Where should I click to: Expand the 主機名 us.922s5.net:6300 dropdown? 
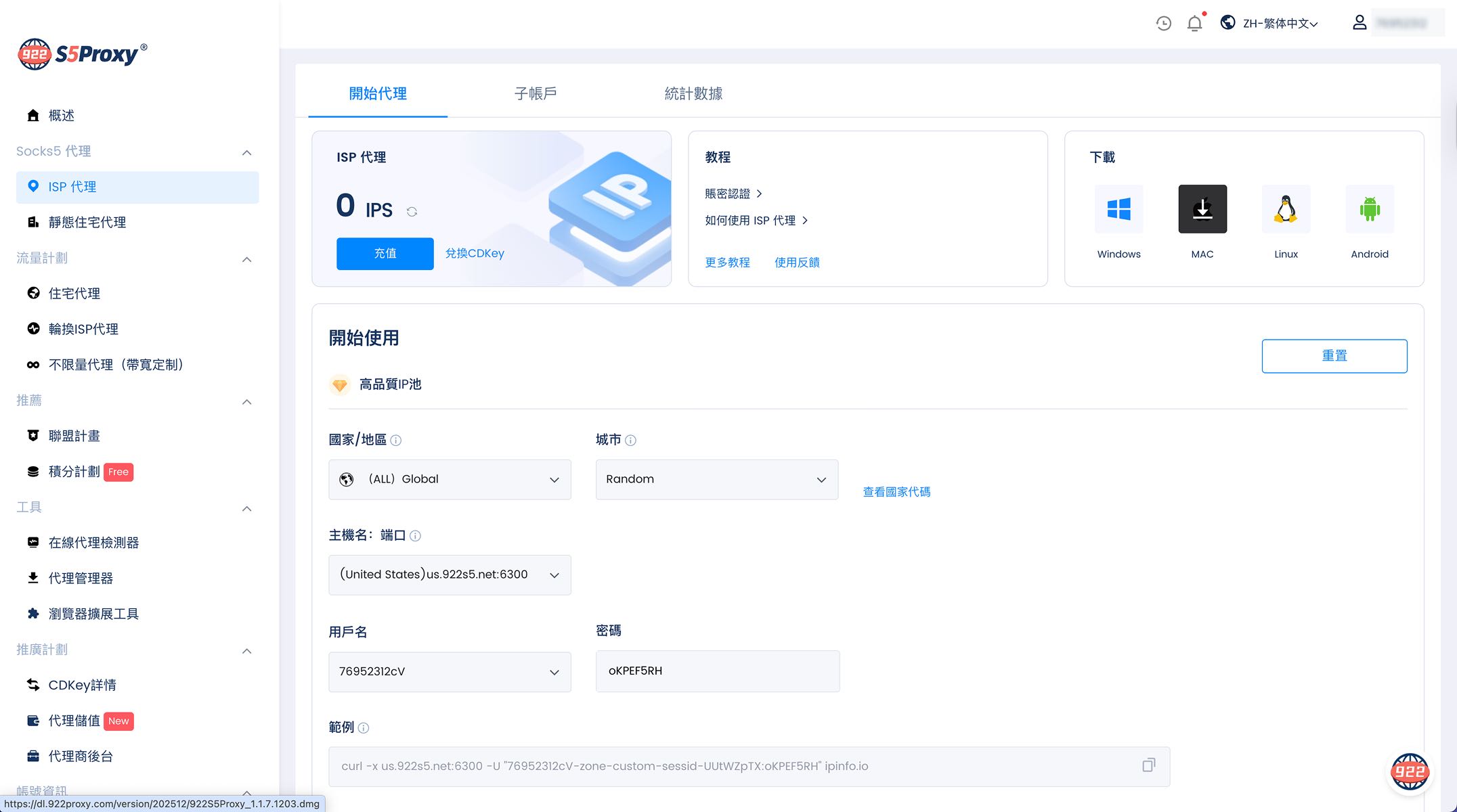(x=450, y=575)
